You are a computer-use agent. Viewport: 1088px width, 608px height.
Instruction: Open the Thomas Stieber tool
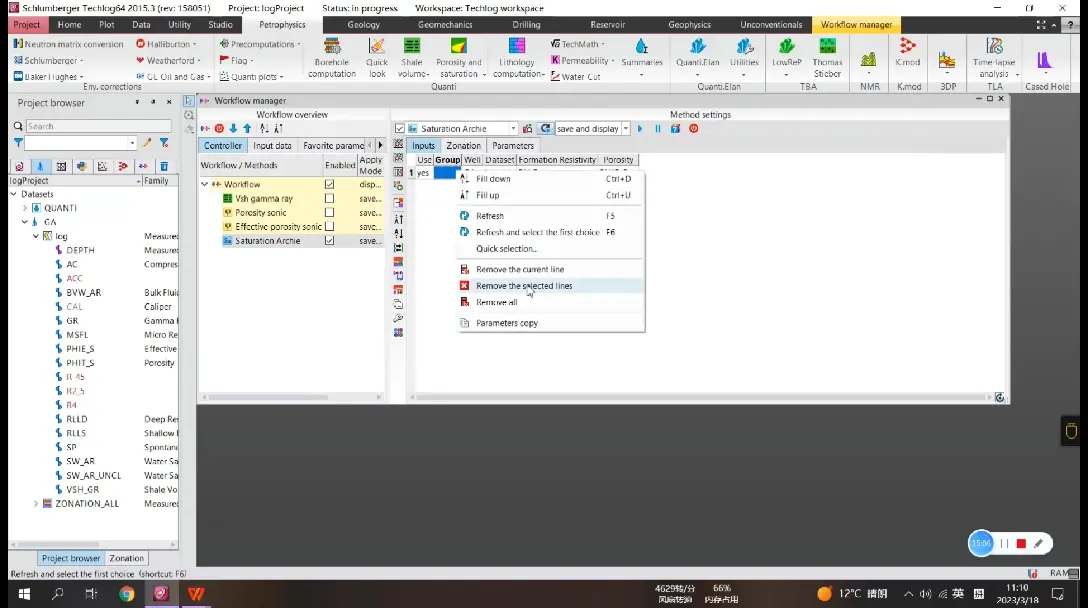tap(827, 58)
